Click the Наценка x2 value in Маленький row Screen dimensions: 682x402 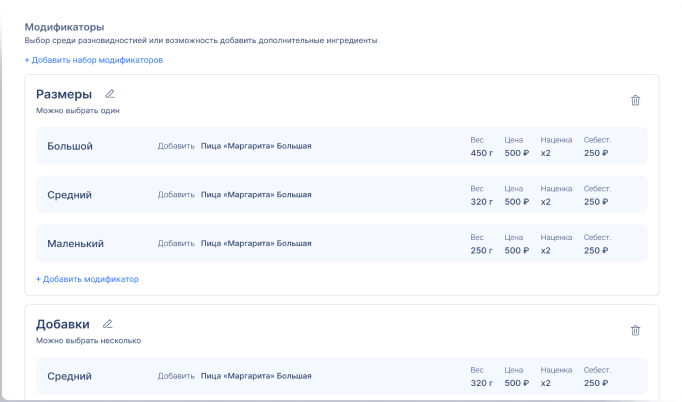tap(546, 250)
